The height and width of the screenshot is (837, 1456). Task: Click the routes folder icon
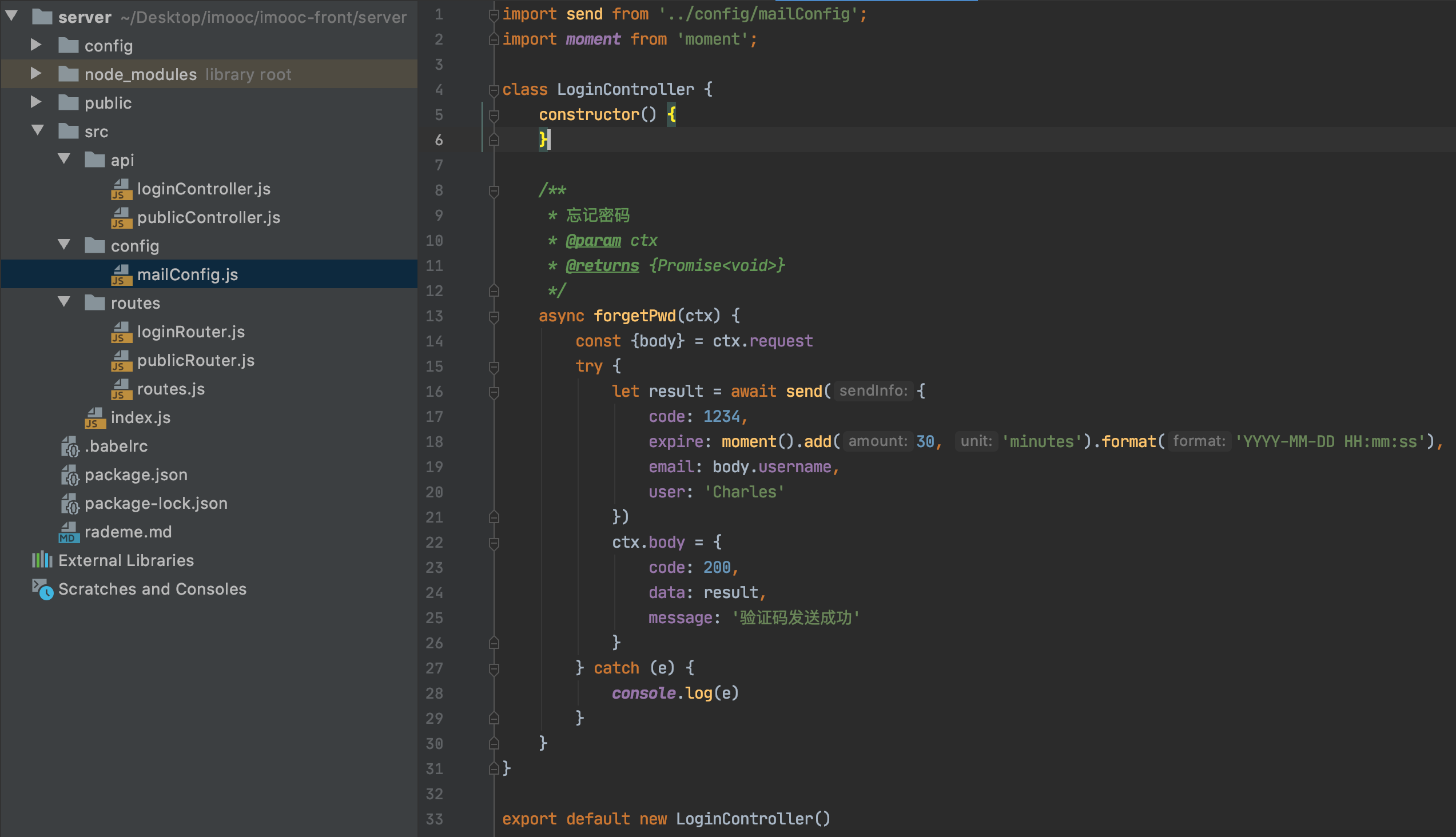tap(95, 302)
